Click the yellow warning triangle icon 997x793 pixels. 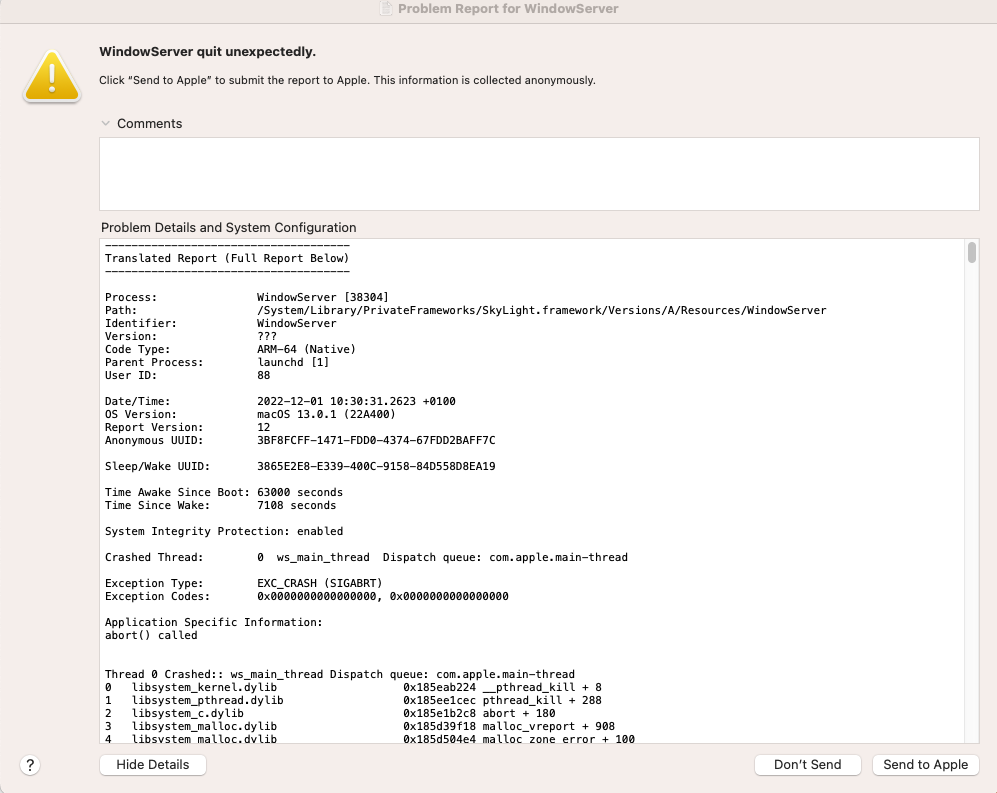[52, 76]
